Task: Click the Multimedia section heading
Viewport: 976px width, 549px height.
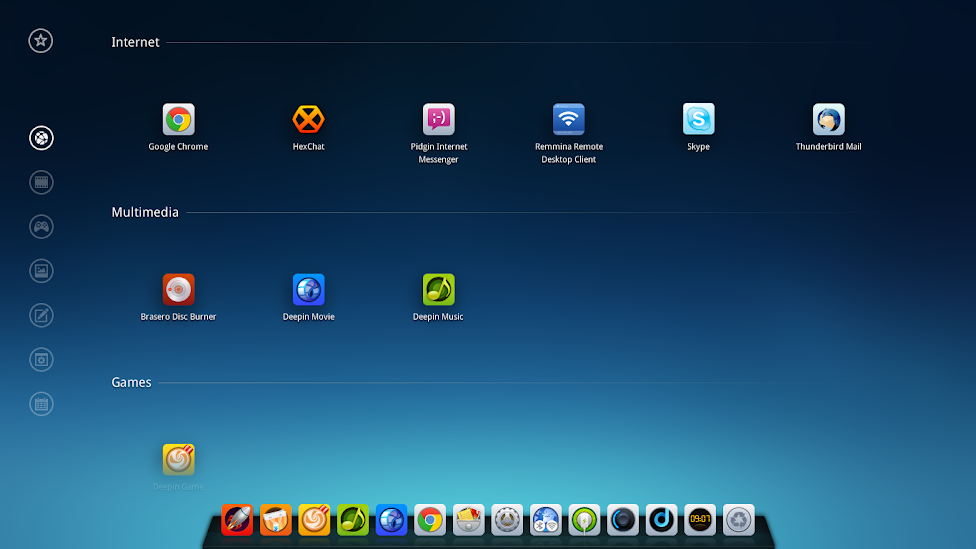Action: [x=145, y=212]
